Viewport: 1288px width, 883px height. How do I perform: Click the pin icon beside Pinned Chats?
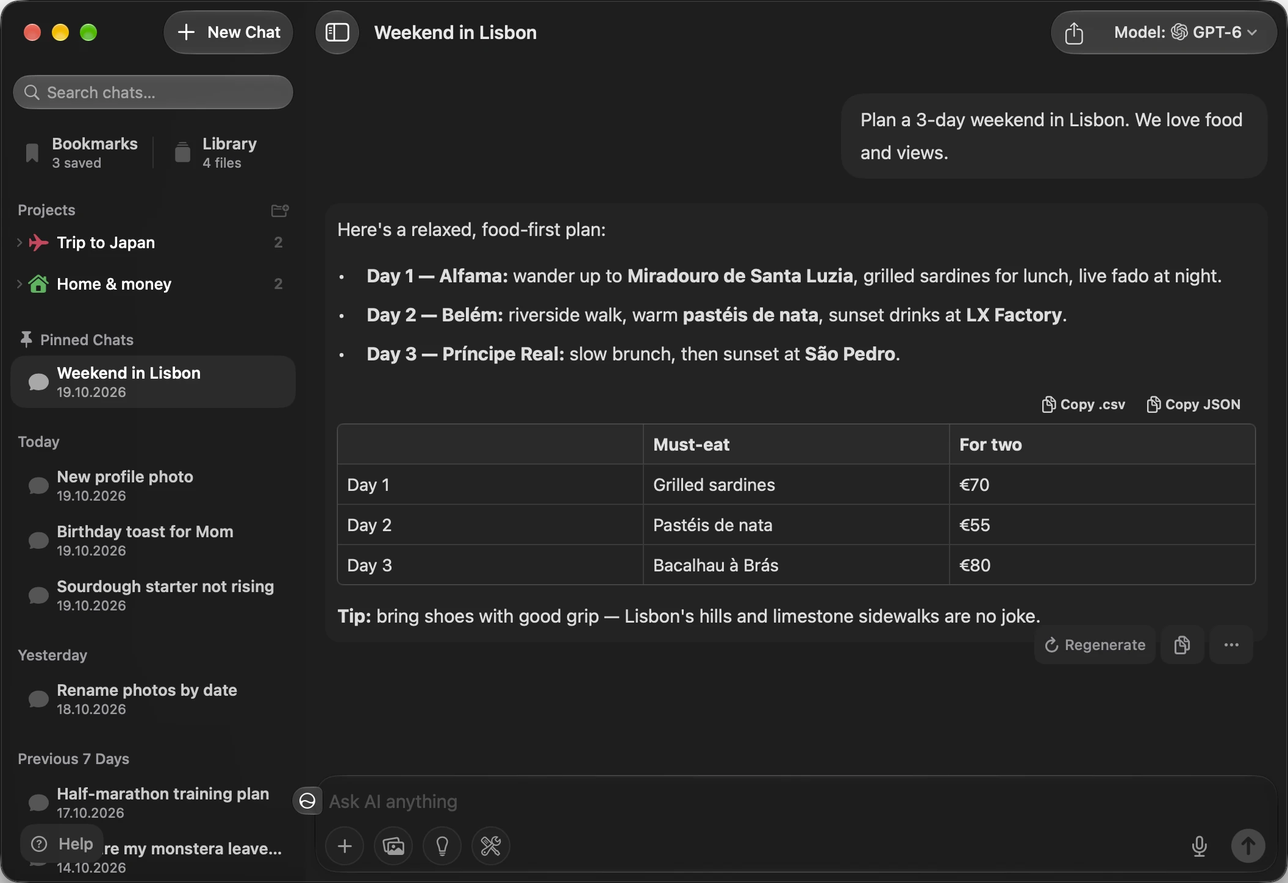[26, 339]
